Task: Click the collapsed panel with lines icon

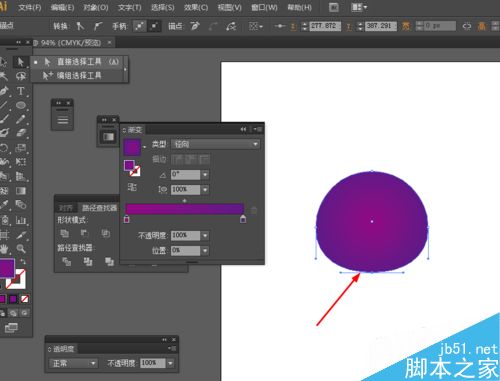Action: [x=63, y=120]
